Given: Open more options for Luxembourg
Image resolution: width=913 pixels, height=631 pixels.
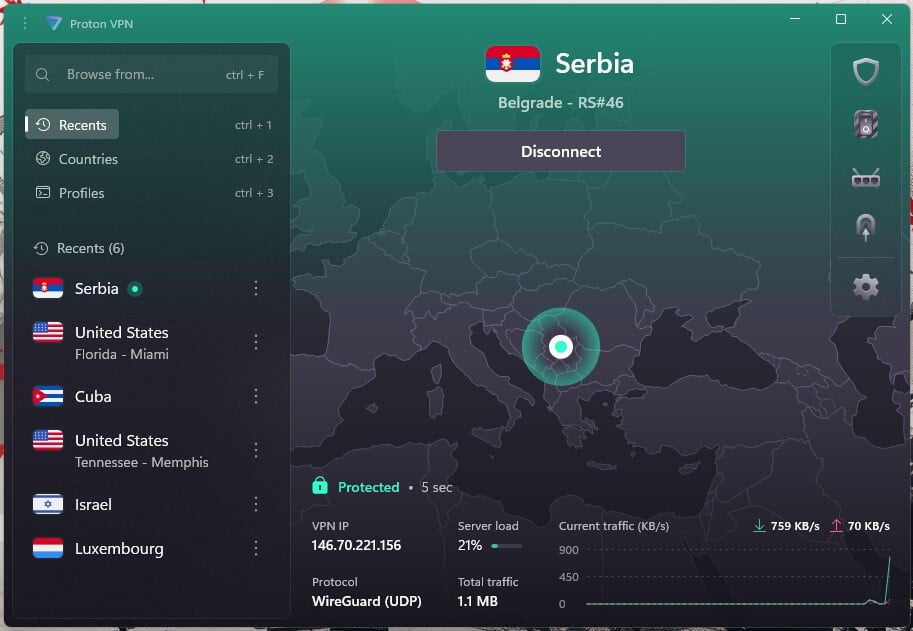Looking at the screenshot, I should coord(256,548).
